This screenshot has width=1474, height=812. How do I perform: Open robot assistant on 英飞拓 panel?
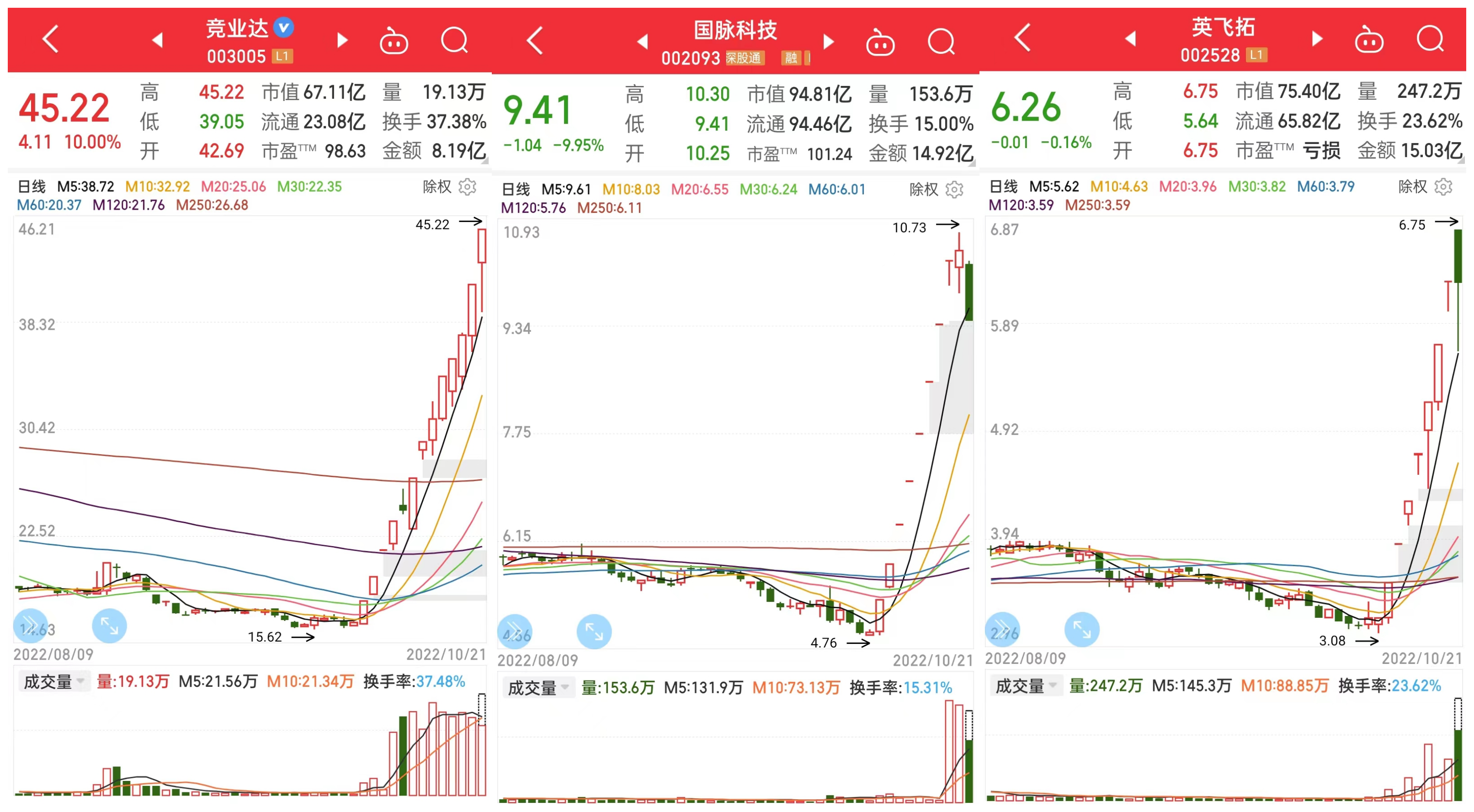pos(1369,39)
